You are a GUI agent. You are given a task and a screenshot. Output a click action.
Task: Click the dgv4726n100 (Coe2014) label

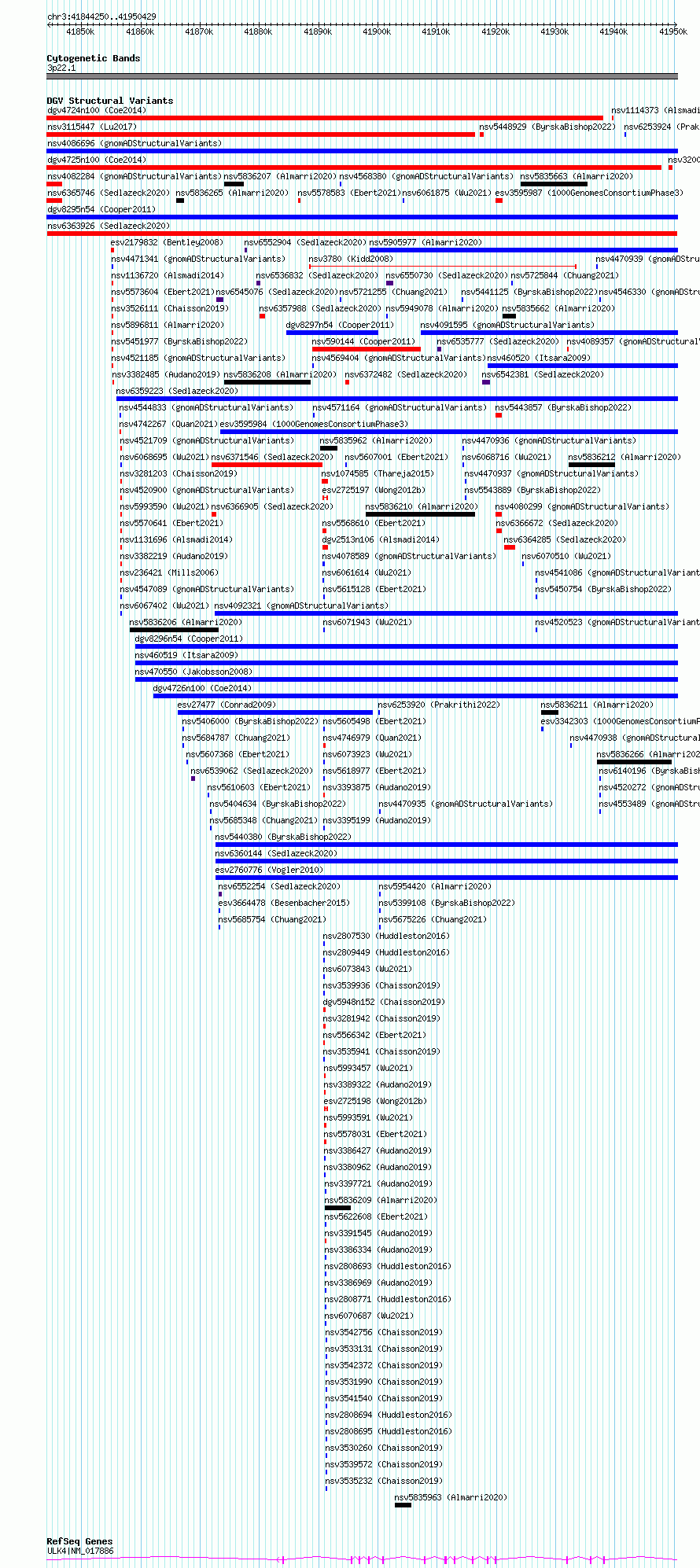[202, 688]
